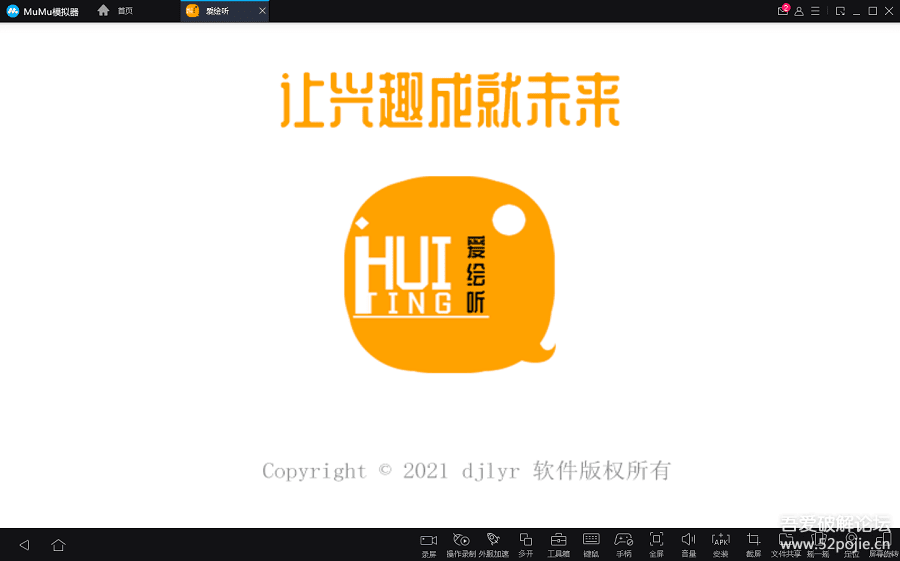Click the MuMu模拟器 logo
The width and height of the screenshot is (900, 561).
pyautogui.click(x=42, y=11)
